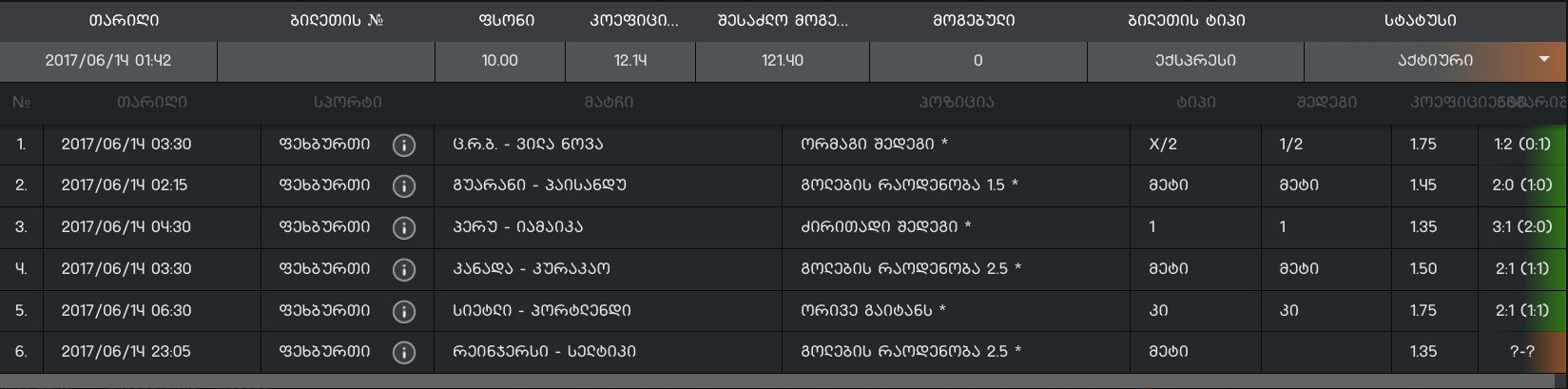Click the ექსპრესი ticket type cell
Image resolution: width=1568 pixels, height=389 pixels.
[x=1195, y=61]
